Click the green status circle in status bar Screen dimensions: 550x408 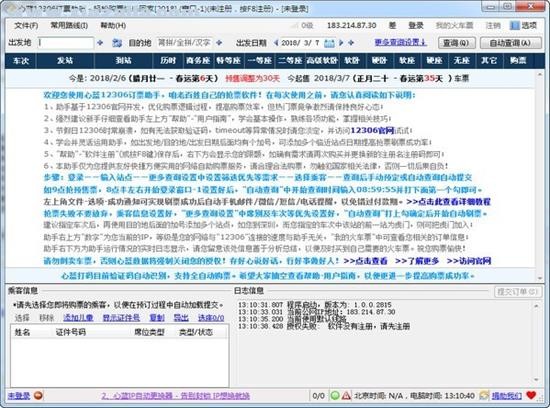pos(335,396)
